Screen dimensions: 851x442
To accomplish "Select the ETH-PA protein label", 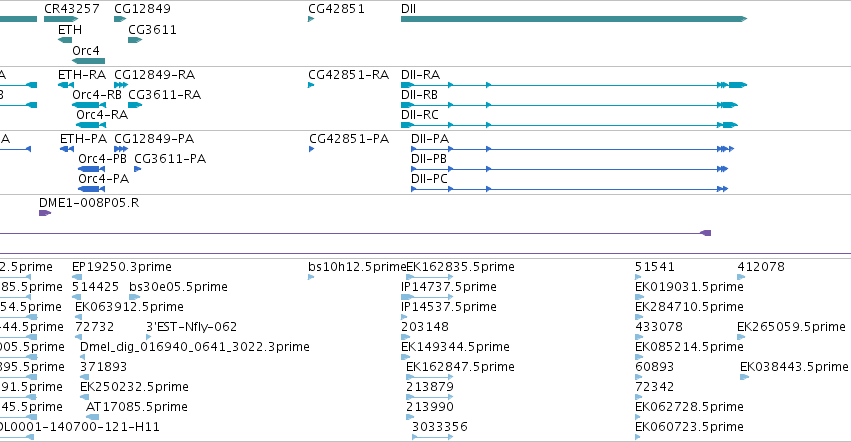I will (x=84, y=138).
